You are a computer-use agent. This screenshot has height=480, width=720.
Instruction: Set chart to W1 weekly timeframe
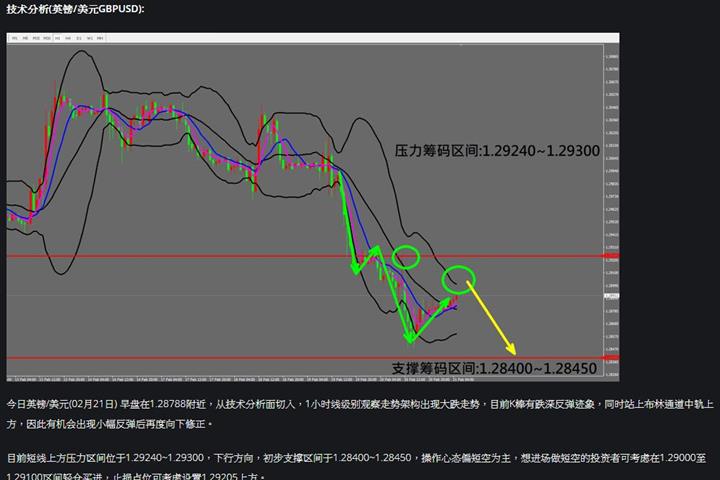pyautogui.click(x=90, y=38)
